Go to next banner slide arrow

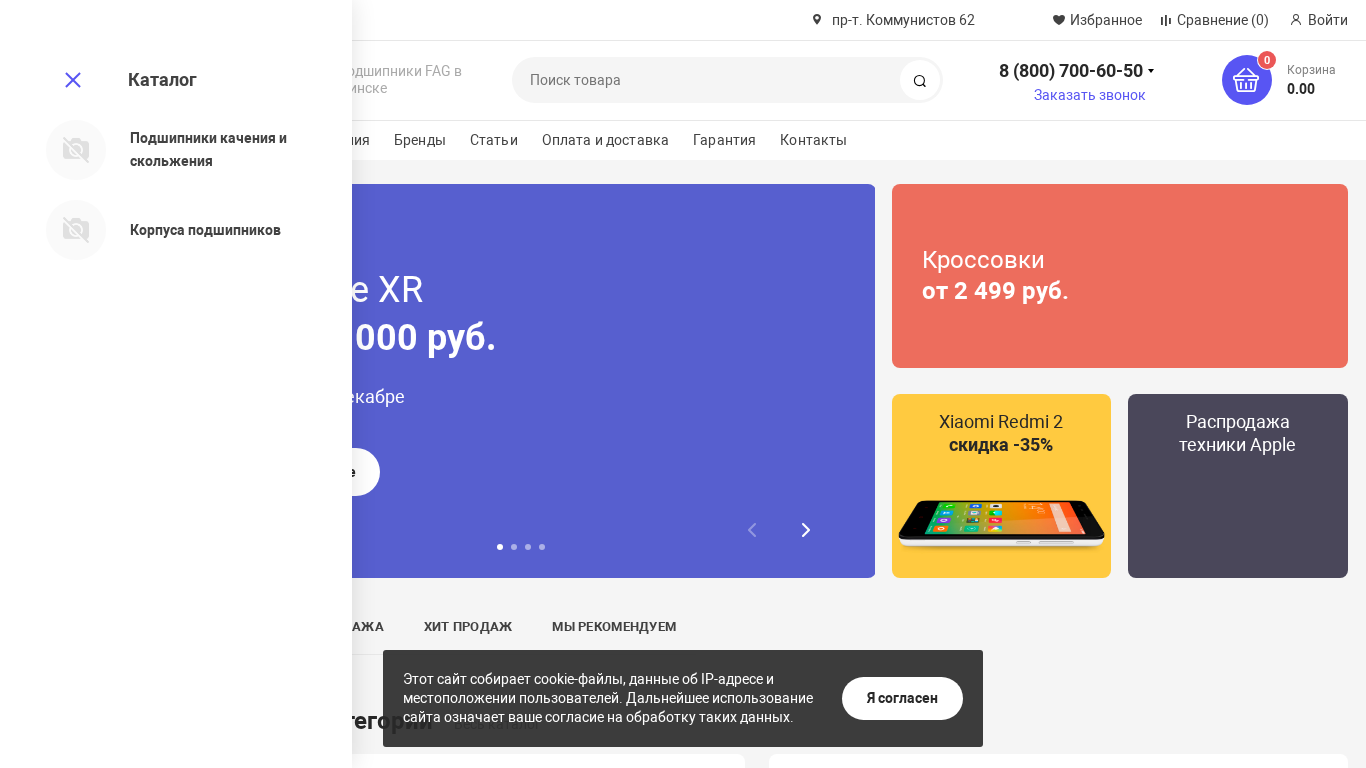pyautogui.click(x=806, y=530)
